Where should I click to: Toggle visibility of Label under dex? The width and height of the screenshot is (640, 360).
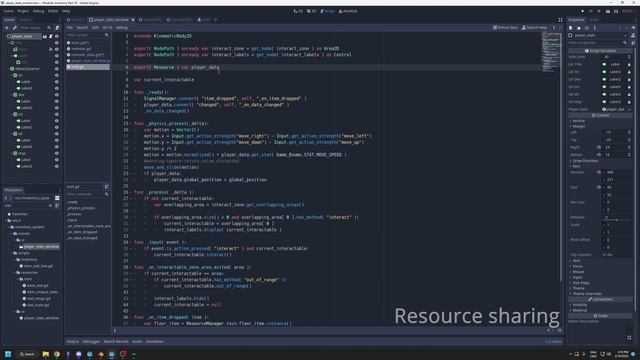[57, 101]
